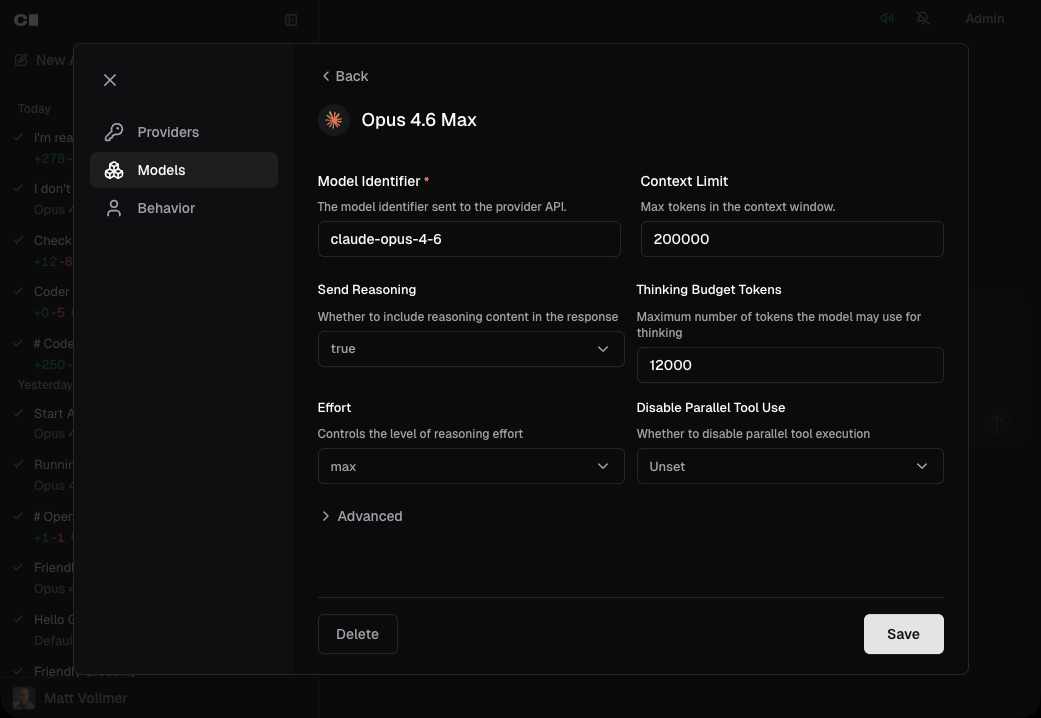
Task: Open the Behavior section
Action: pyautogui.click(x=184, y=208)
